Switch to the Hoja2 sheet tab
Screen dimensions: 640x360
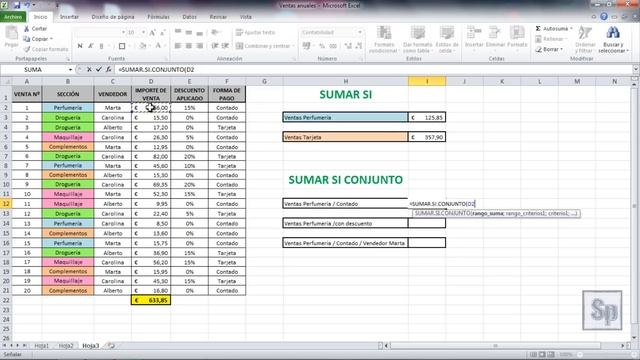[66, 346]
